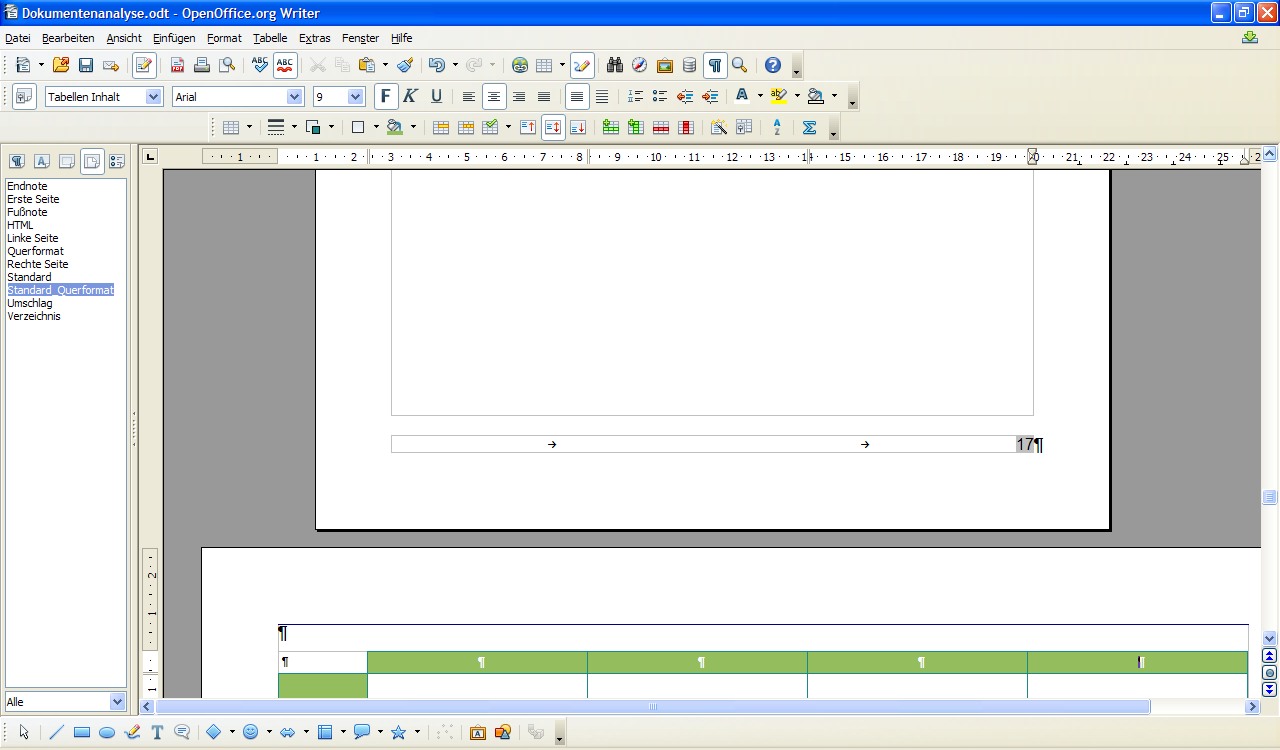
Task: Select the Ellipse drawing tool
Action: click(107, 732)
